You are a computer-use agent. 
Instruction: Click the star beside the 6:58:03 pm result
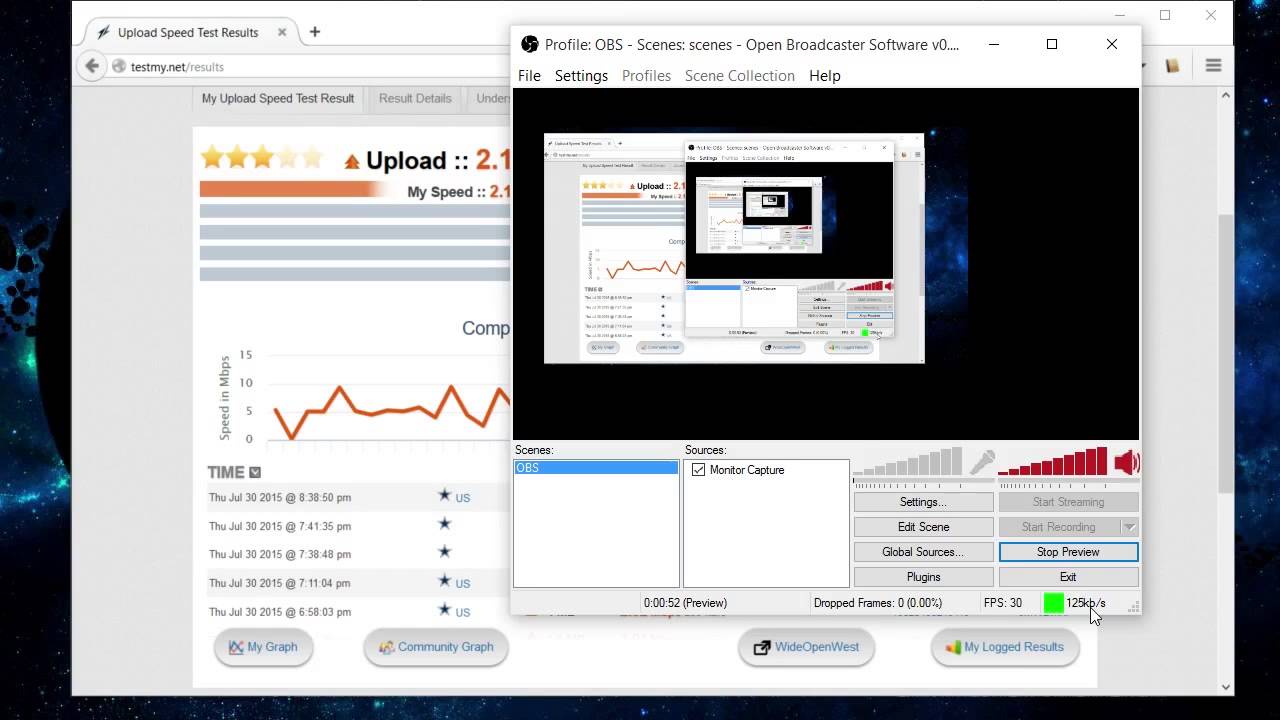(445, 610)
